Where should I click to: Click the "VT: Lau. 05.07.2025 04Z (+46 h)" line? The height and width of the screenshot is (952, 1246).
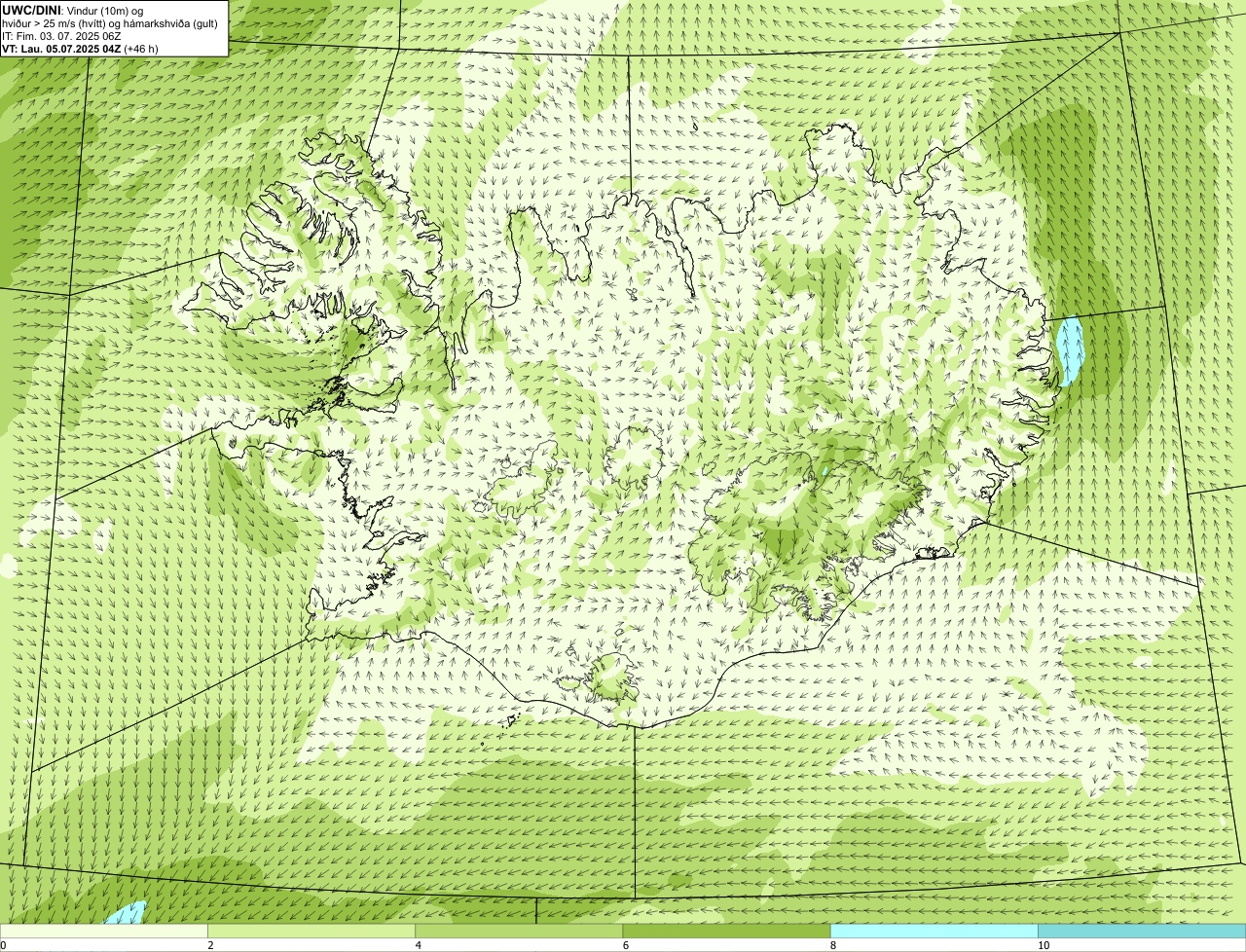[x=81, y=49]
